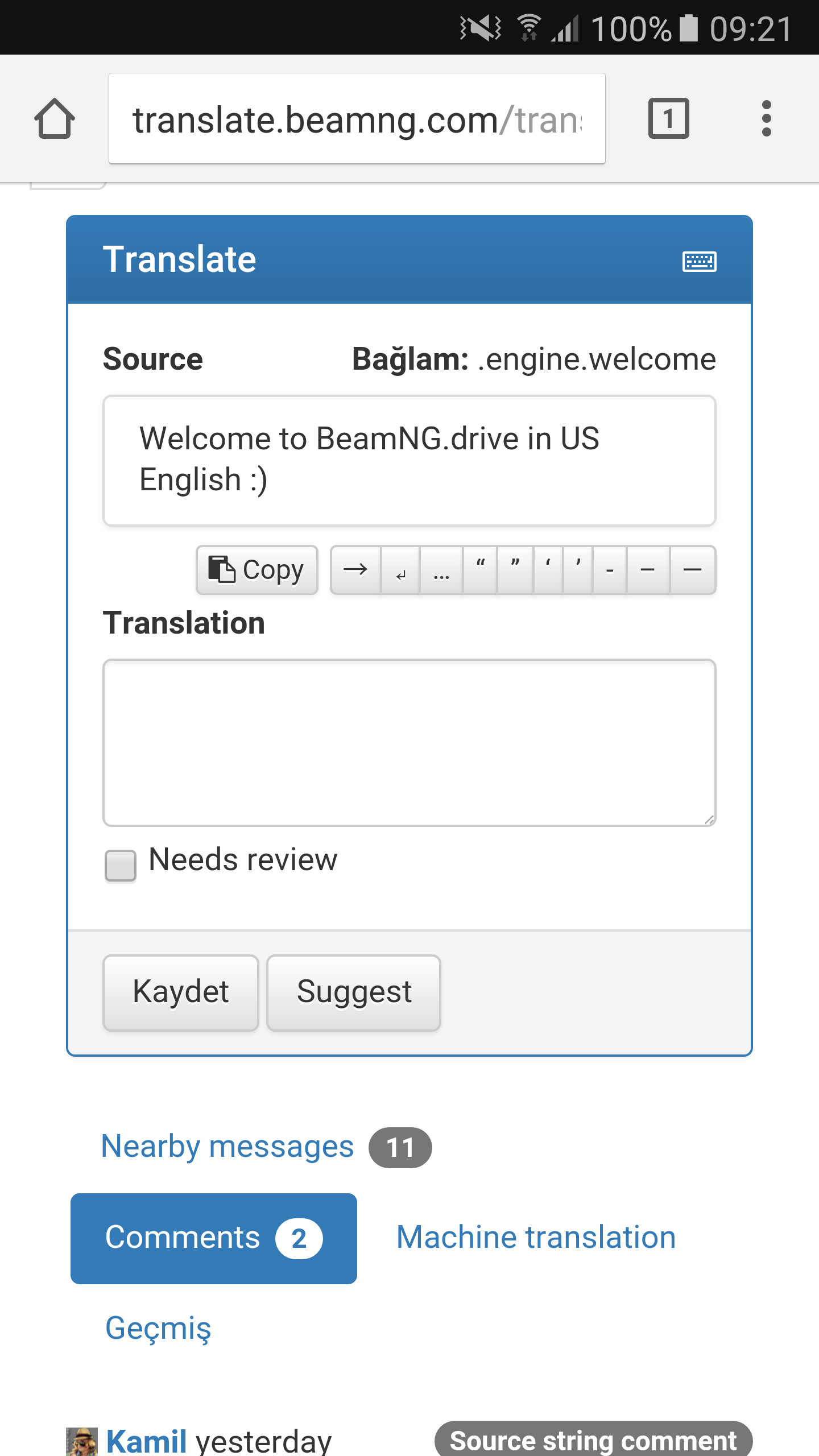Insert the em dash character

[x=692, y=570]
